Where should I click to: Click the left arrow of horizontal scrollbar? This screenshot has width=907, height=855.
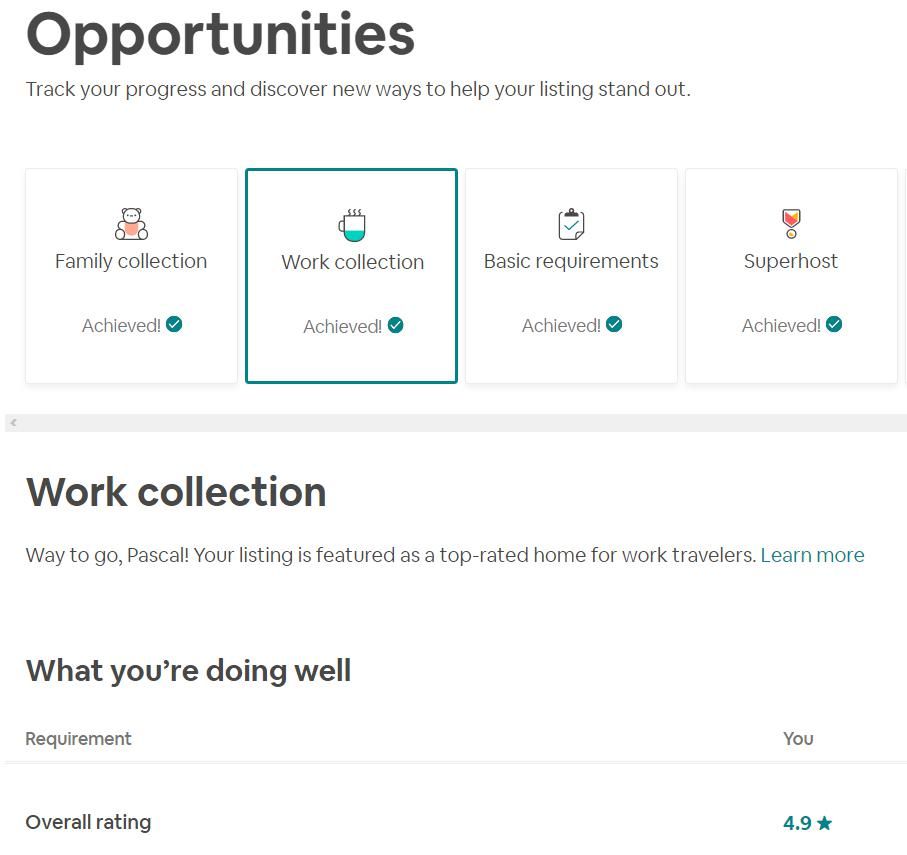tap(13, 423)
